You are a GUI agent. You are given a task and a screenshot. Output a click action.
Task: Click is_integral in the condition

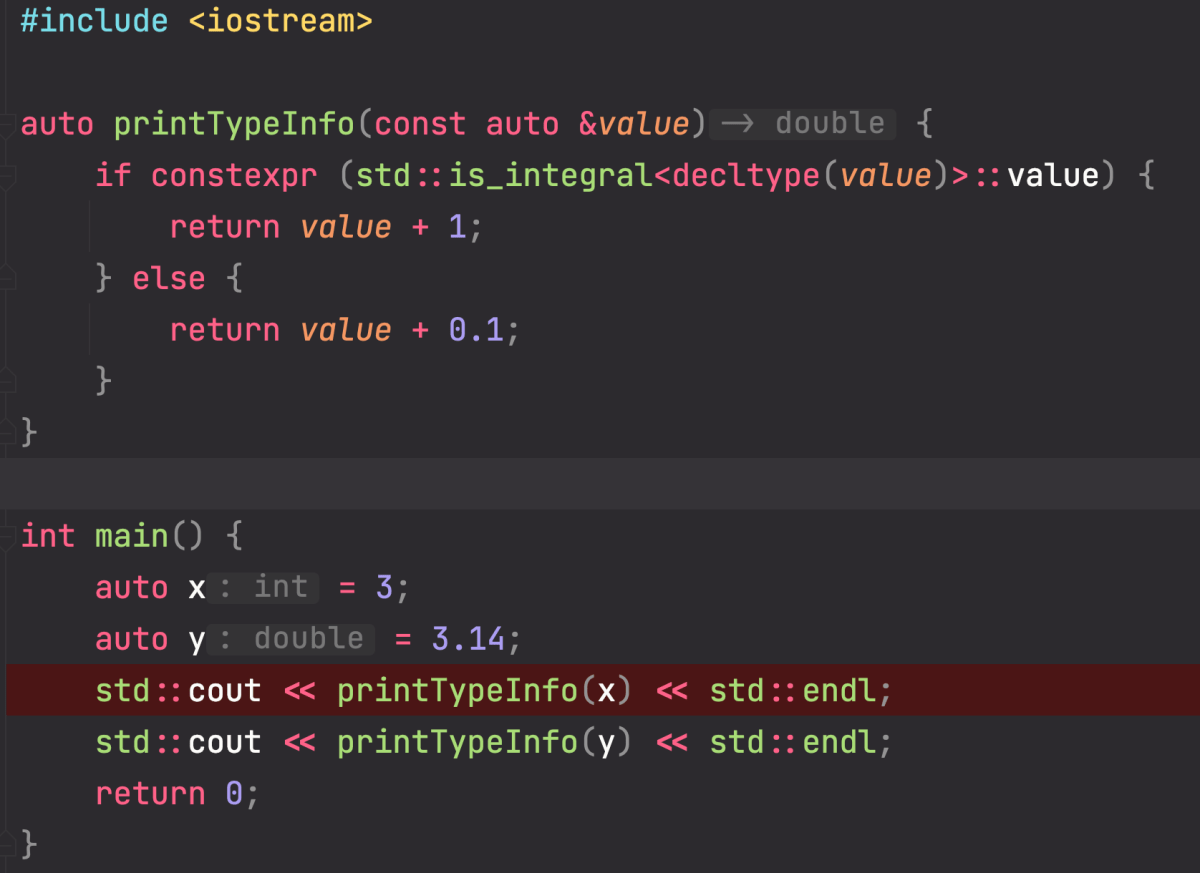tap(550, 176)
